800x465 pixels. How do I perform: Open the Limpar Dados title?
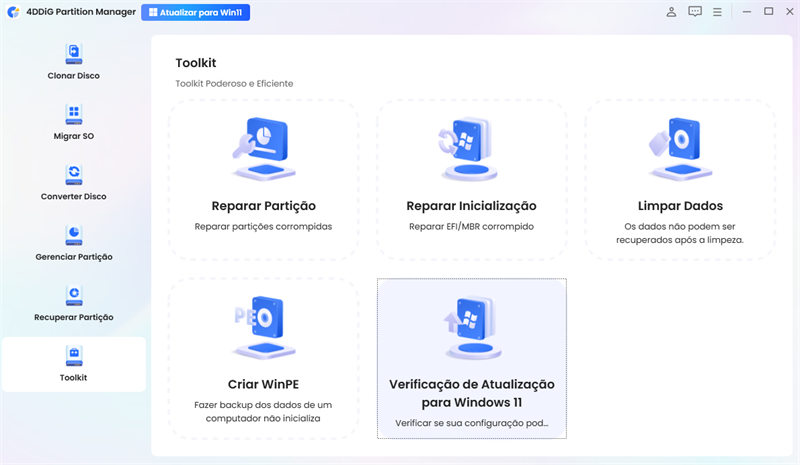[680, 206]
